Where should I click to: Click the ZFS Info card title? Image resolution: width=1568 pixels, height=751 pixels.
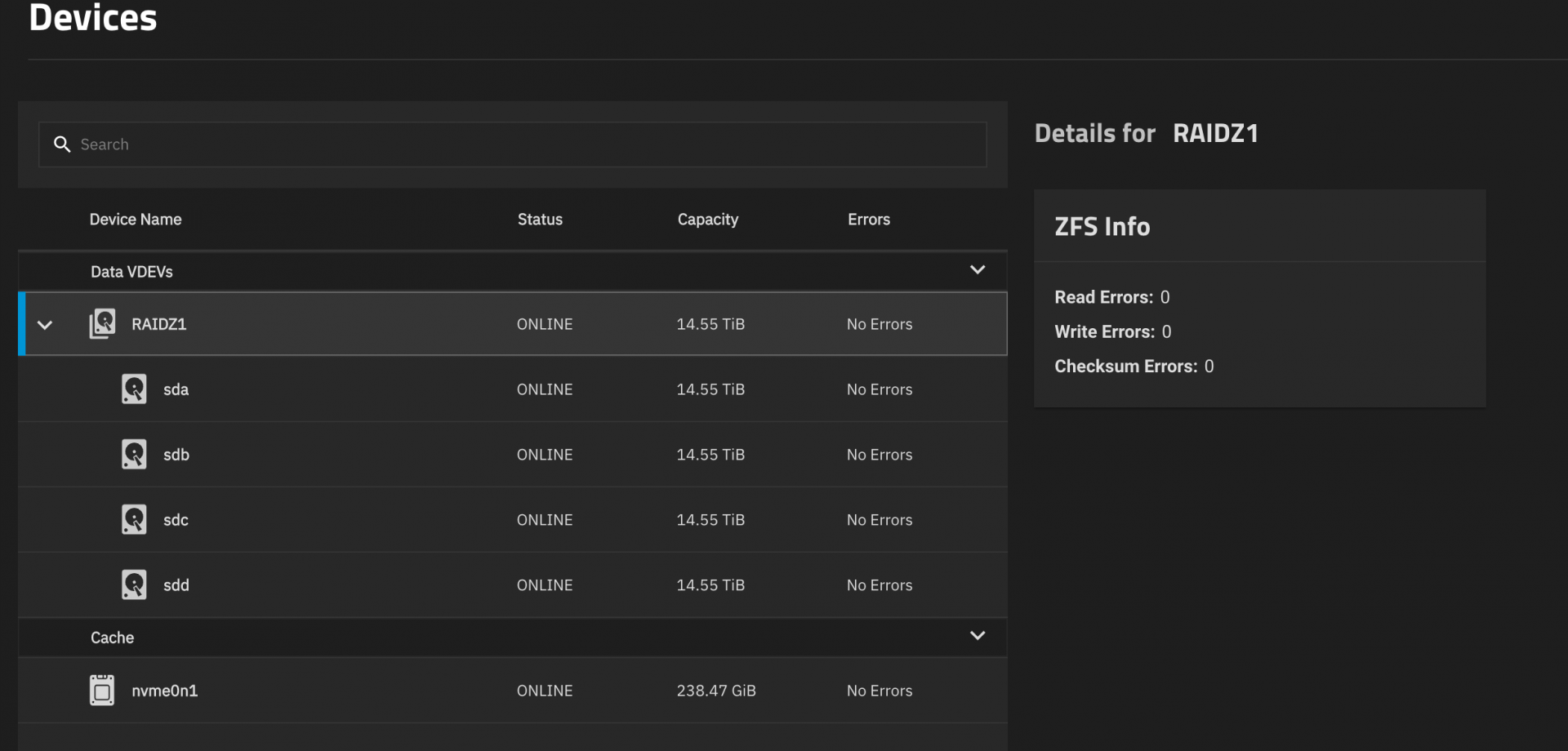[x=1102, y=227]
